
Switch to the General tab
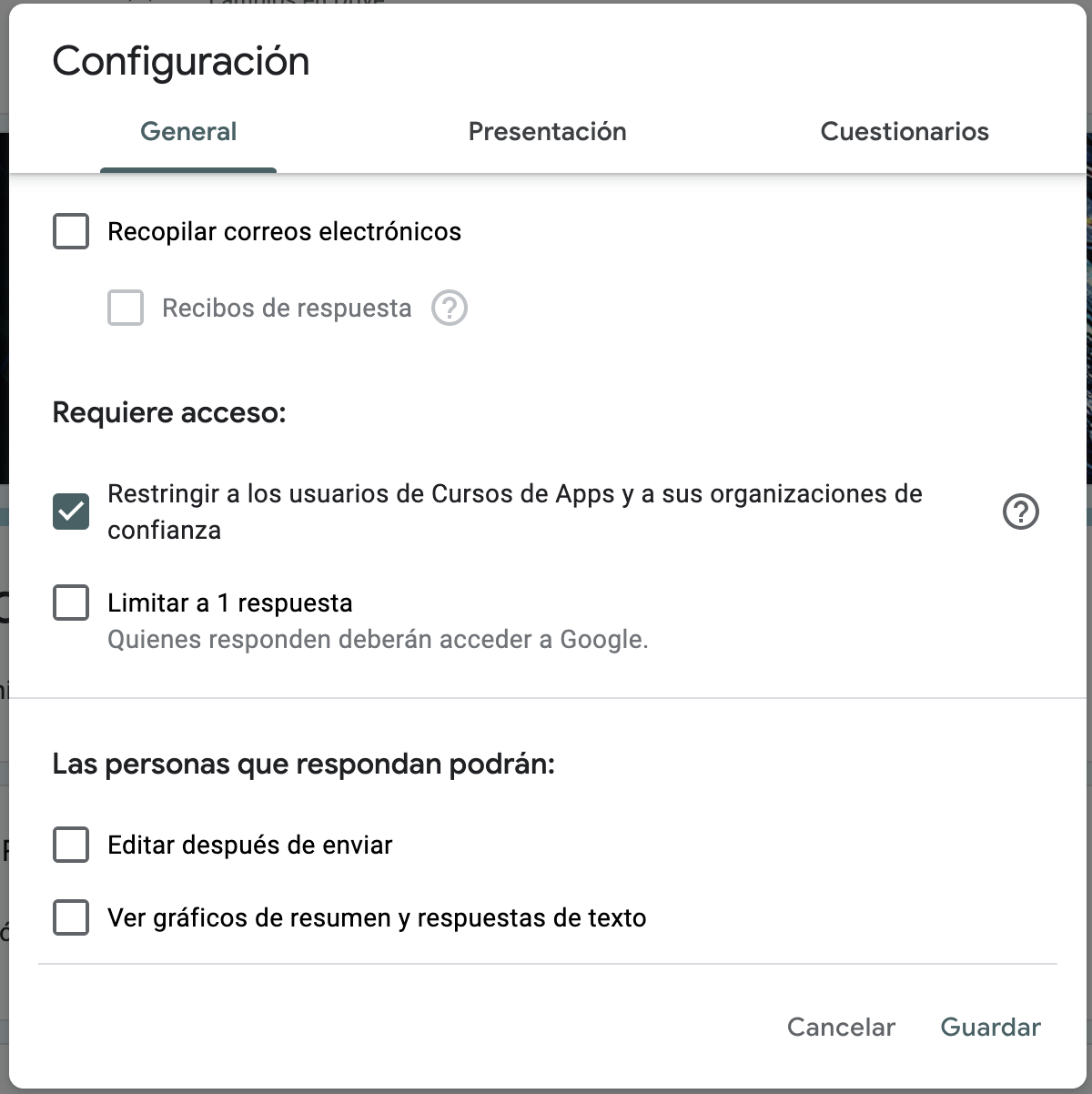pyautogui.click(x=188, y=132)
